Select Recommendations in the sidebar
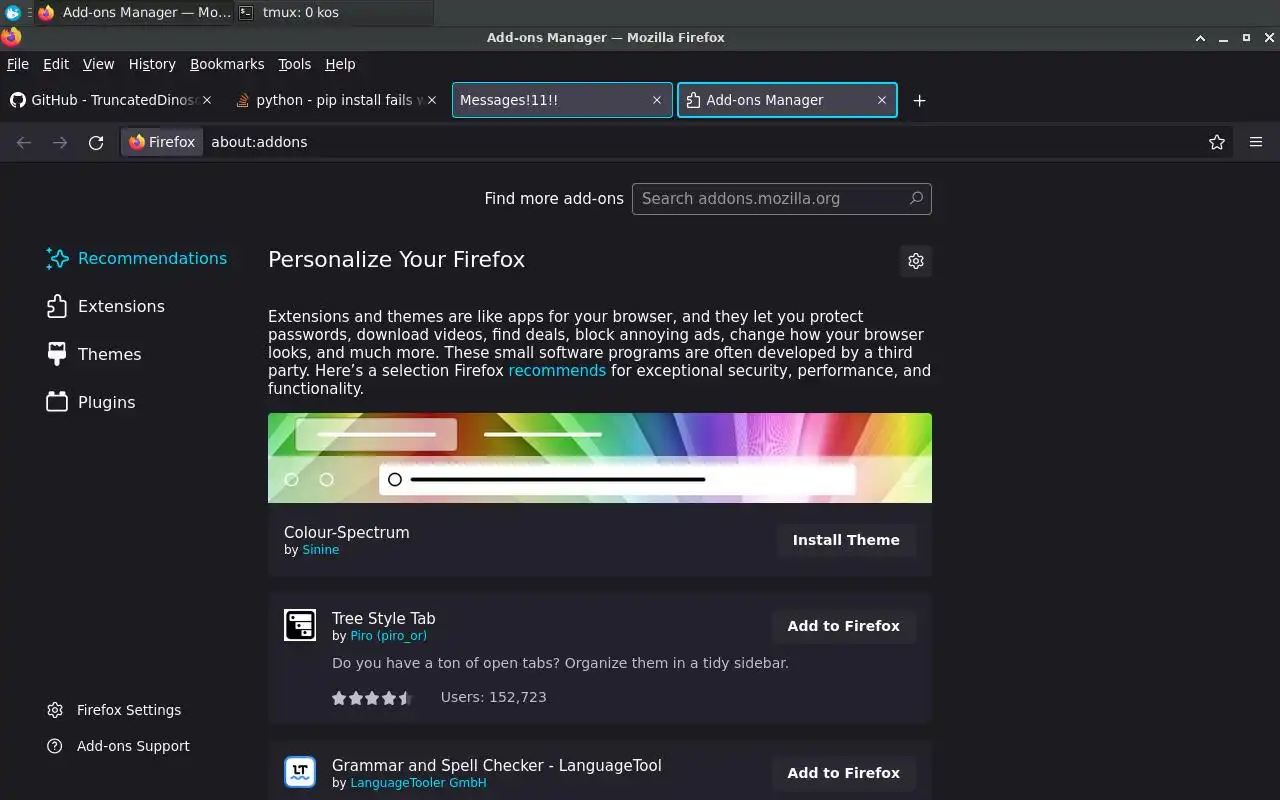Viewport: 1280px width, 800px height. [137, 258]
